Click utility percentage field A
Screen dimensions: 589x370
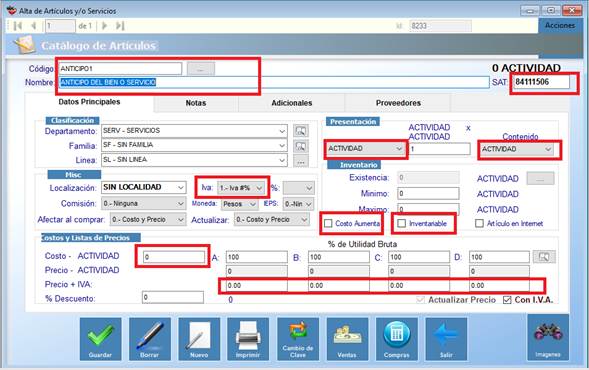tap(257, 257)
